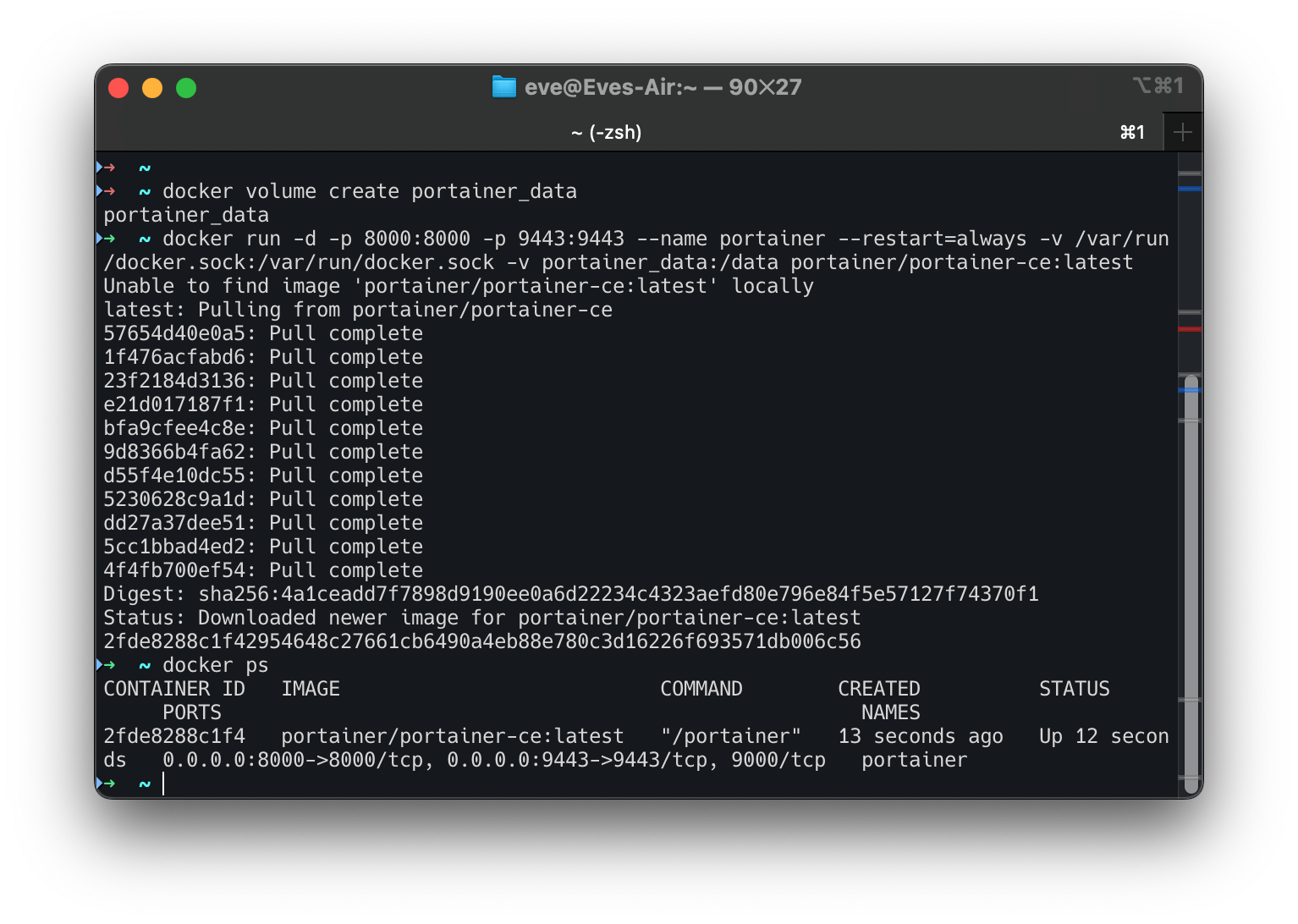Click 'd55f4e10dc55: Pull complete' line

click(x=263, y=476)
